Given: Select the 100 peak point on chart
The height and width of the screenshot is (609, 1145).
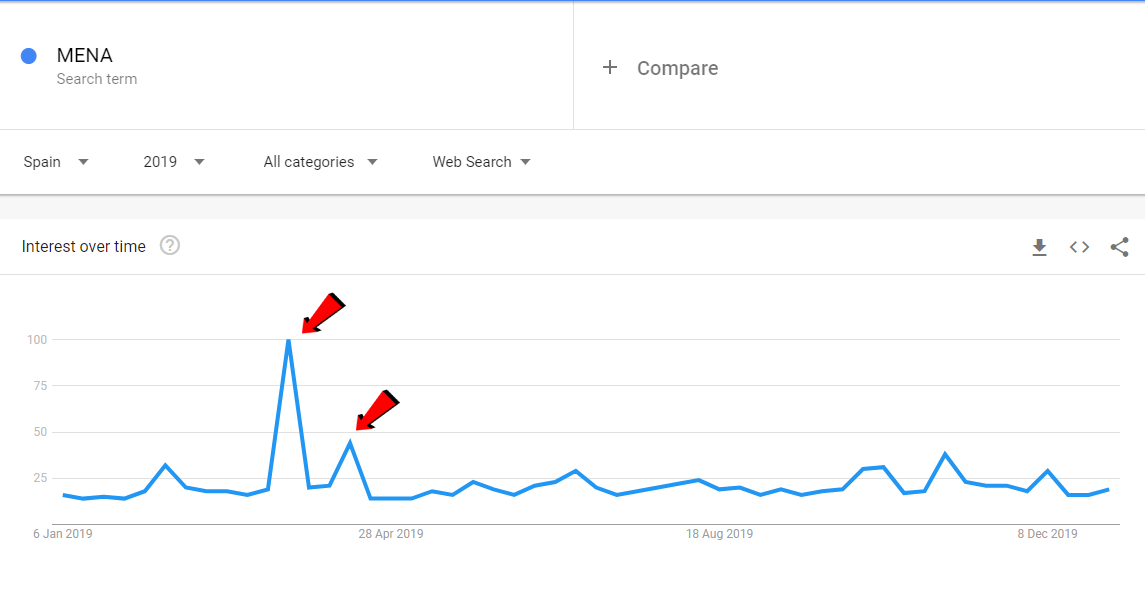Looking at the screenshot, I should click(x=289, y=340).
